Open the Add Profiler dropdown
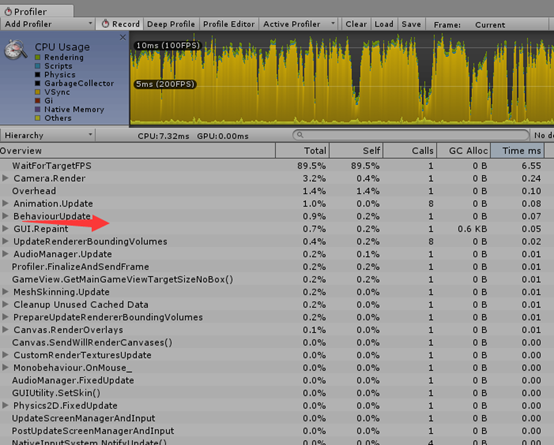 point(48,24)
